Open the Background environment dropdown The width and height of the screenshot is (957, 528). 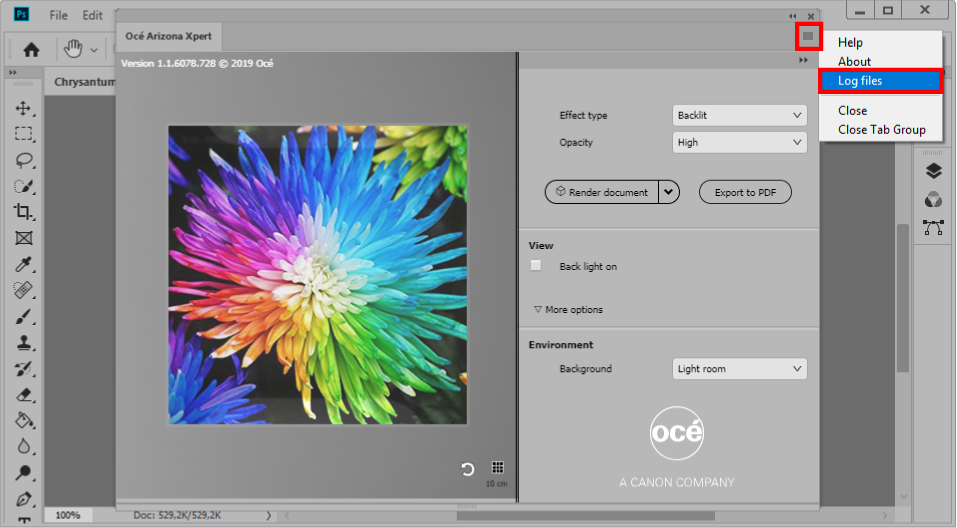[740, 369]
